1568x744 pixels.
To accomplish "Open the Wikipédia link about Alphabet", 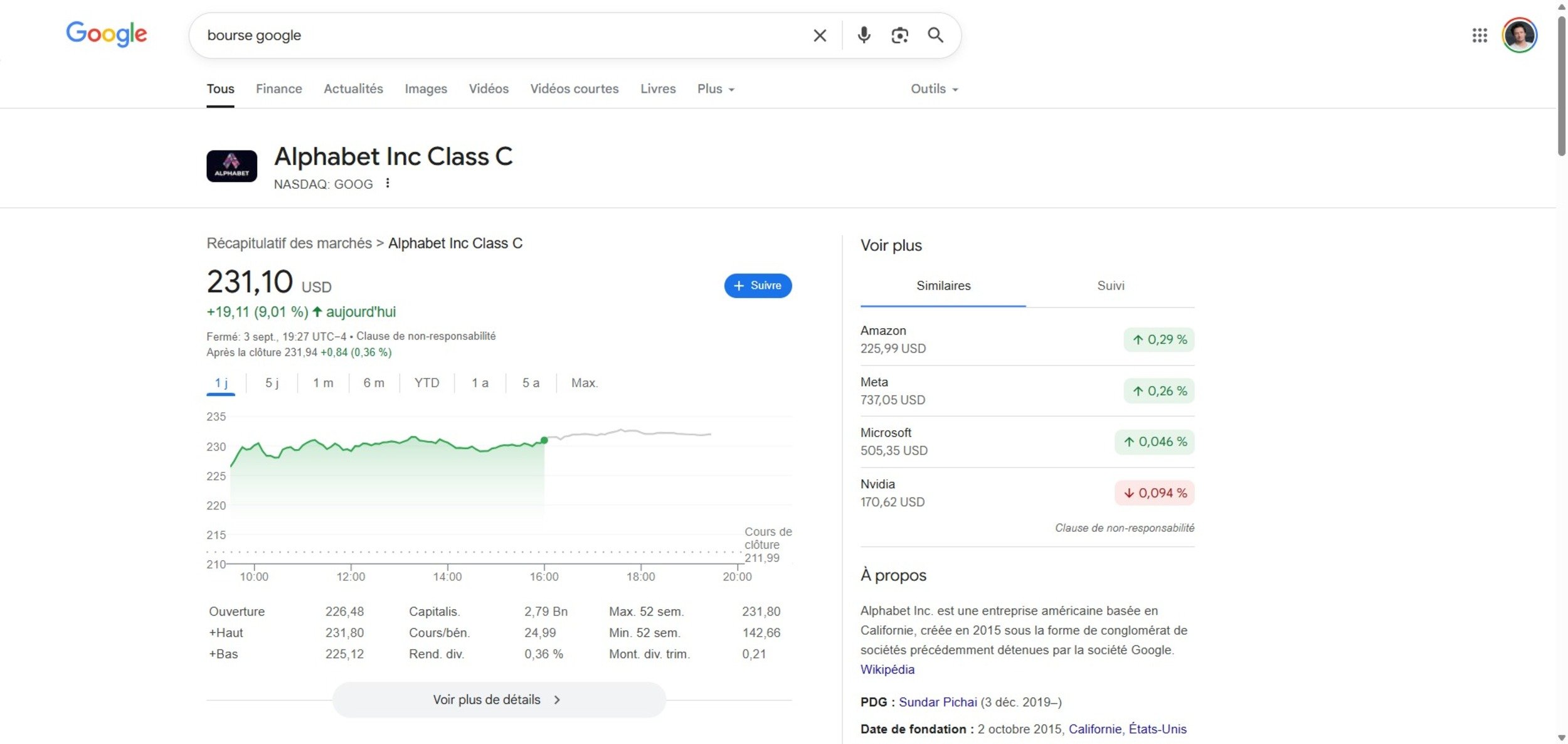I will [x=887, y=669].
